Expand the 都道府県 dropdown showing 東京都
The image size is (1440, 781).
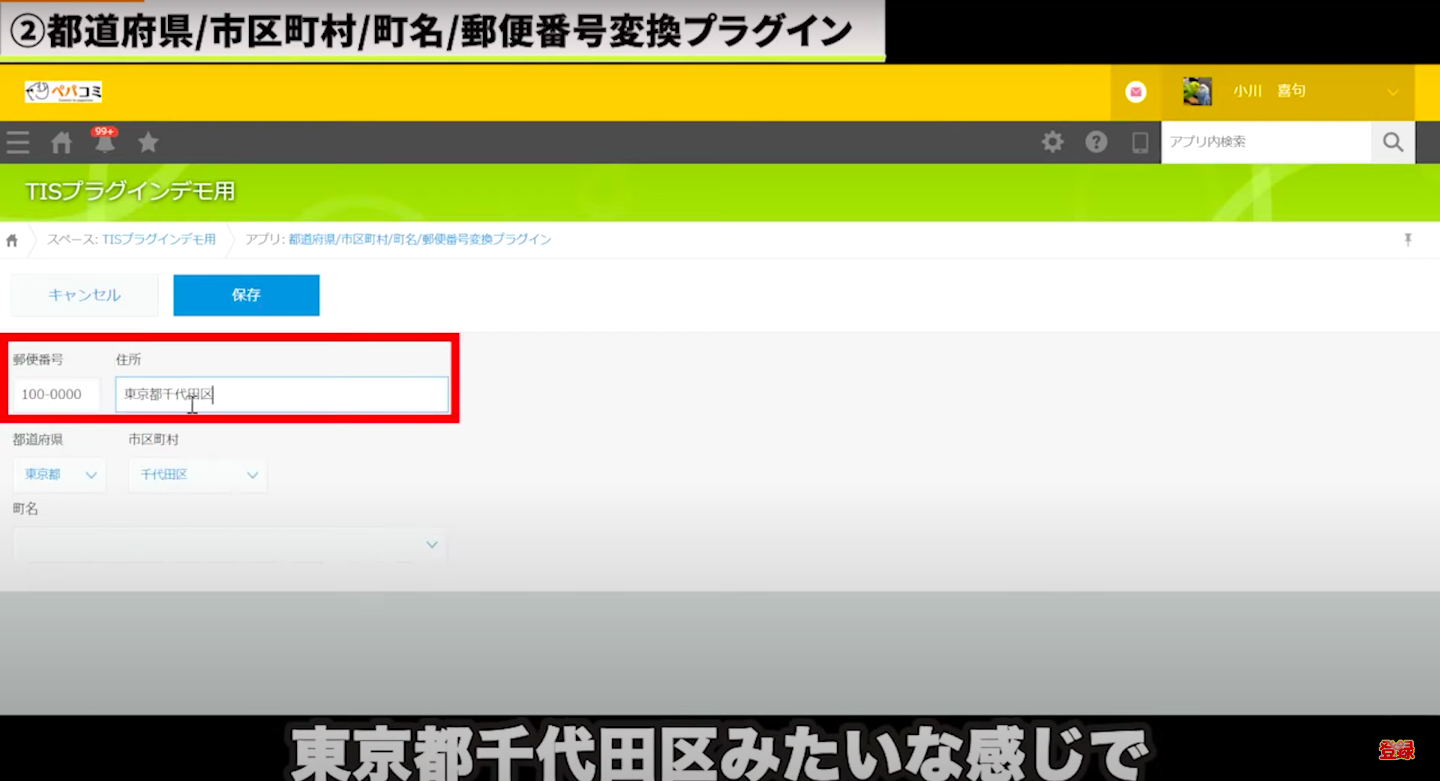pos(60,475)
